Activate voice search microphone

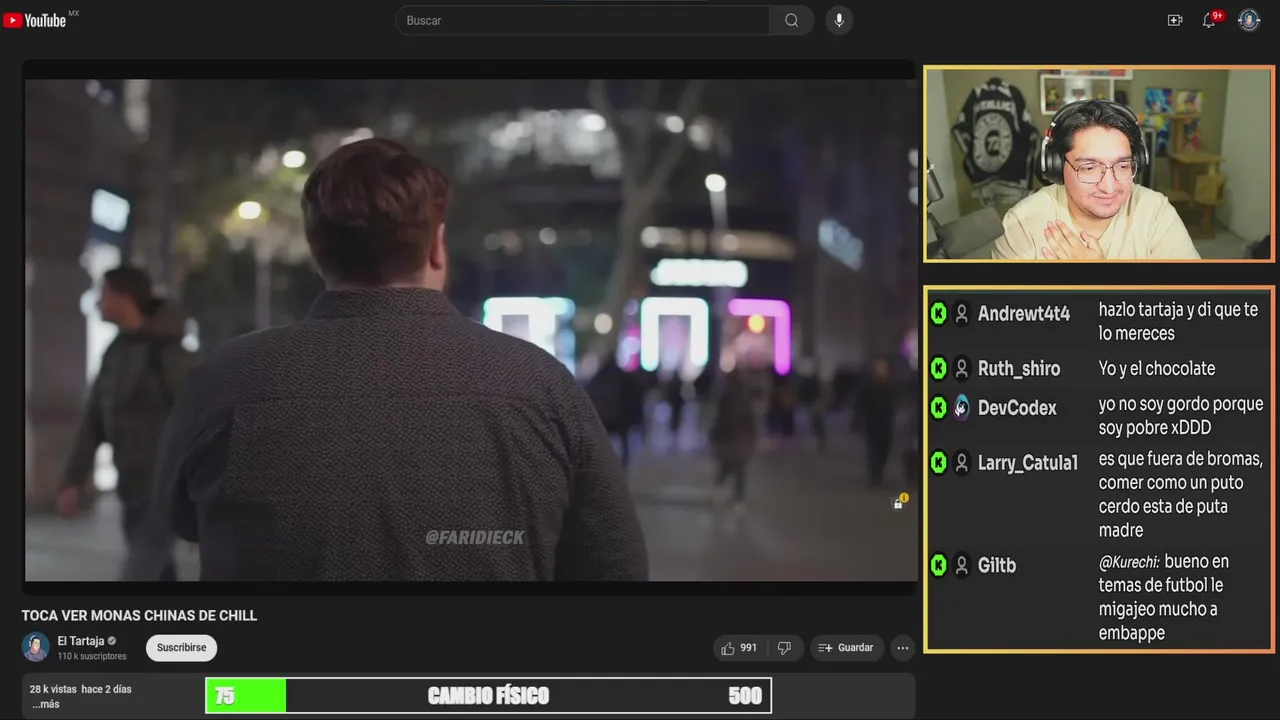839,20
